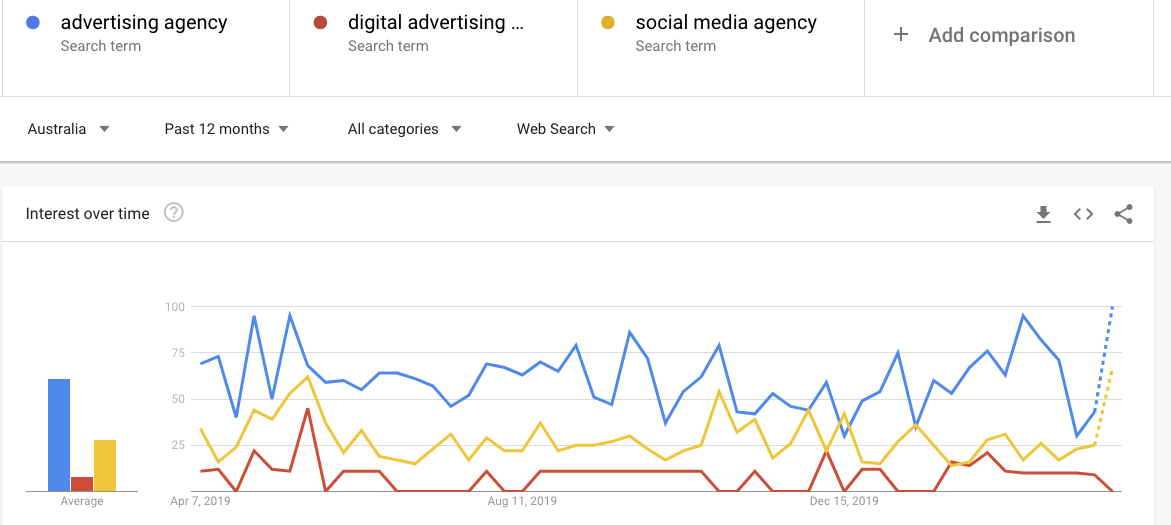Click the Interest over time heading
Viewport: 1171px width, 525px height.
[88, 213]
